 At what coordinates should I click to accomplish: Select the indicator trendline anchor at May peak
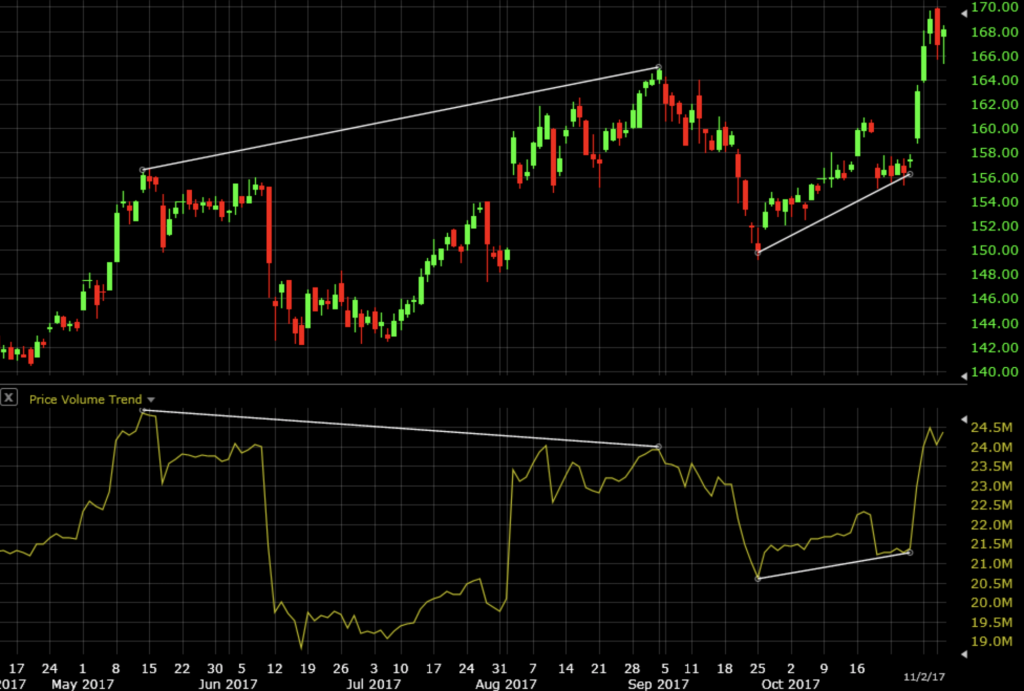(x=143, y=410)
